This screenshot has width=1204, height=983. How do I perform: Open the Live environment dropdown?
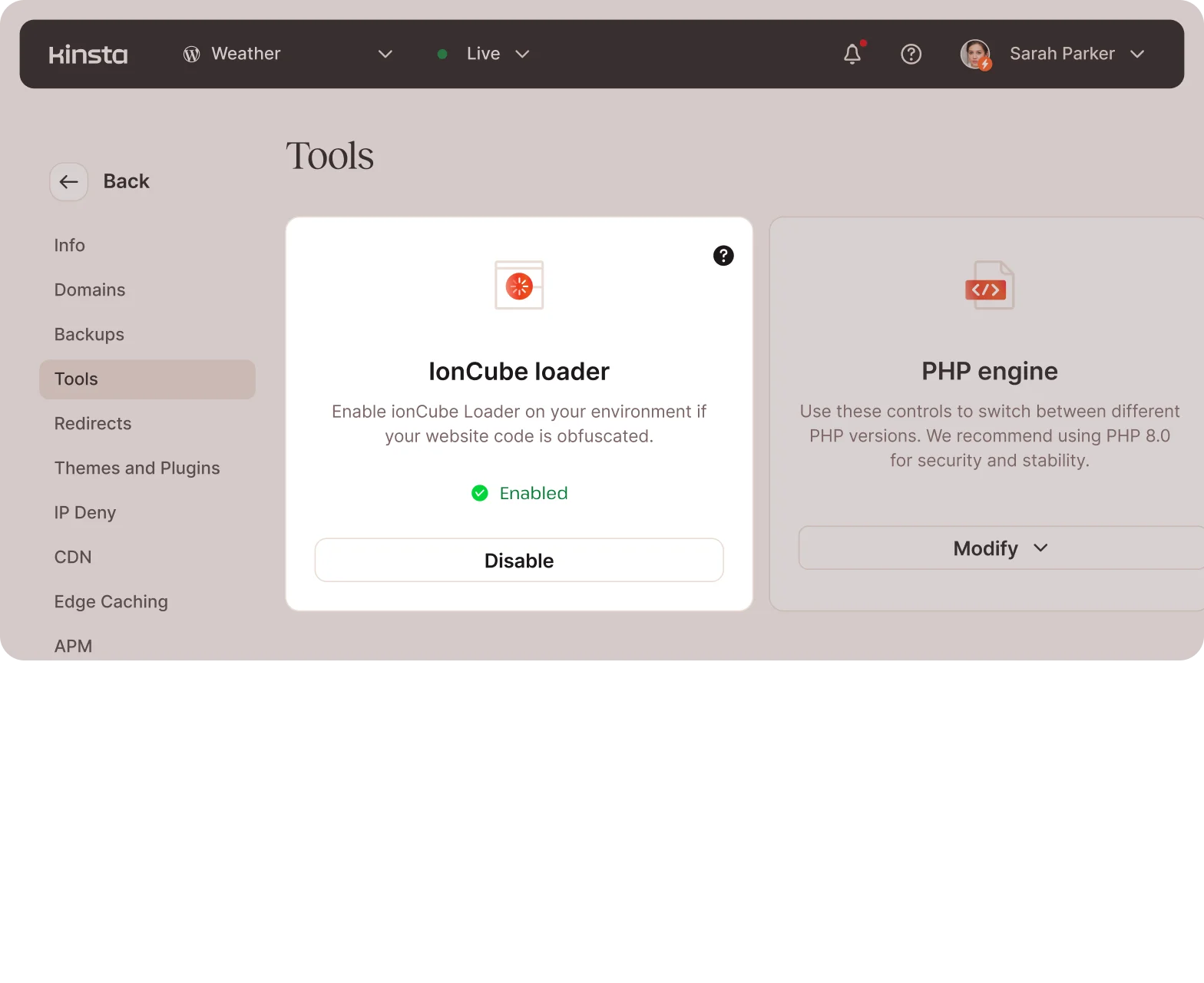(522, 54)
